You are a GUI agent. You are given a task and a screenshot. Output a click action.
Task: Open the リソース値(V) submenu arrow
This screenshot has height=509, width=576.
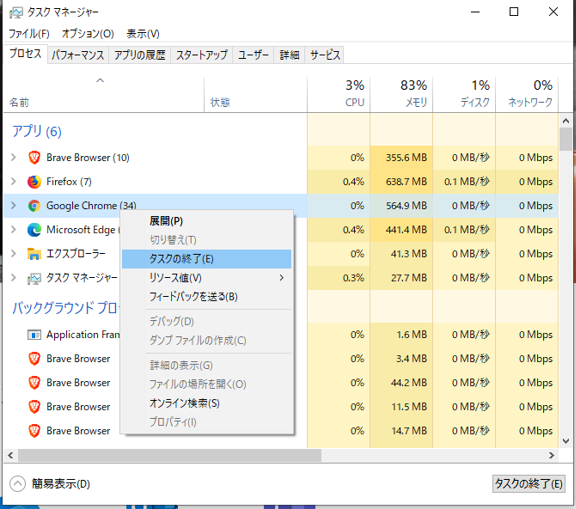click(x=281, y=278)
